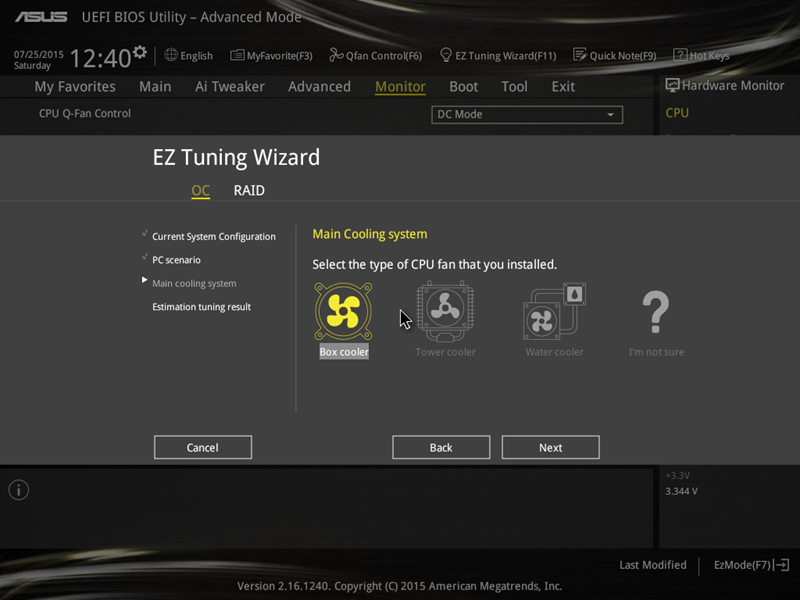
Task: Pick the Water cooler icon
Action: pyautogui.click(x=555, y=311)
